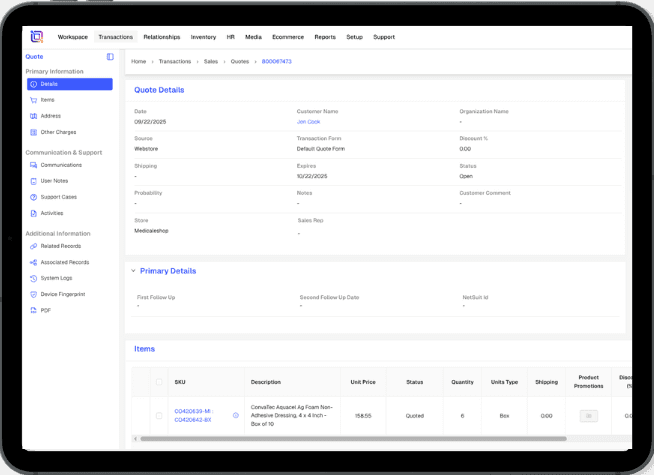The height and width of the screenshot is (475, 654).
Task: Click the Support Cases help icon
Action: point(34,197)
